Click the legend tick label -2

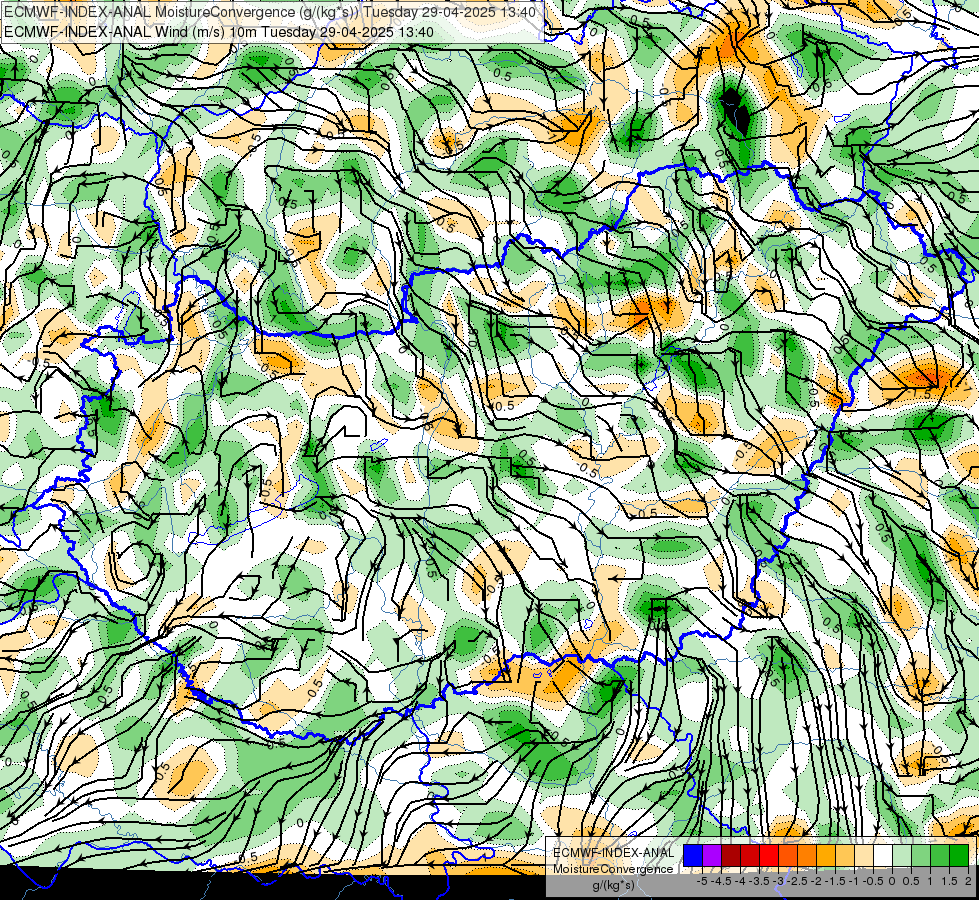tap(817, 881)
